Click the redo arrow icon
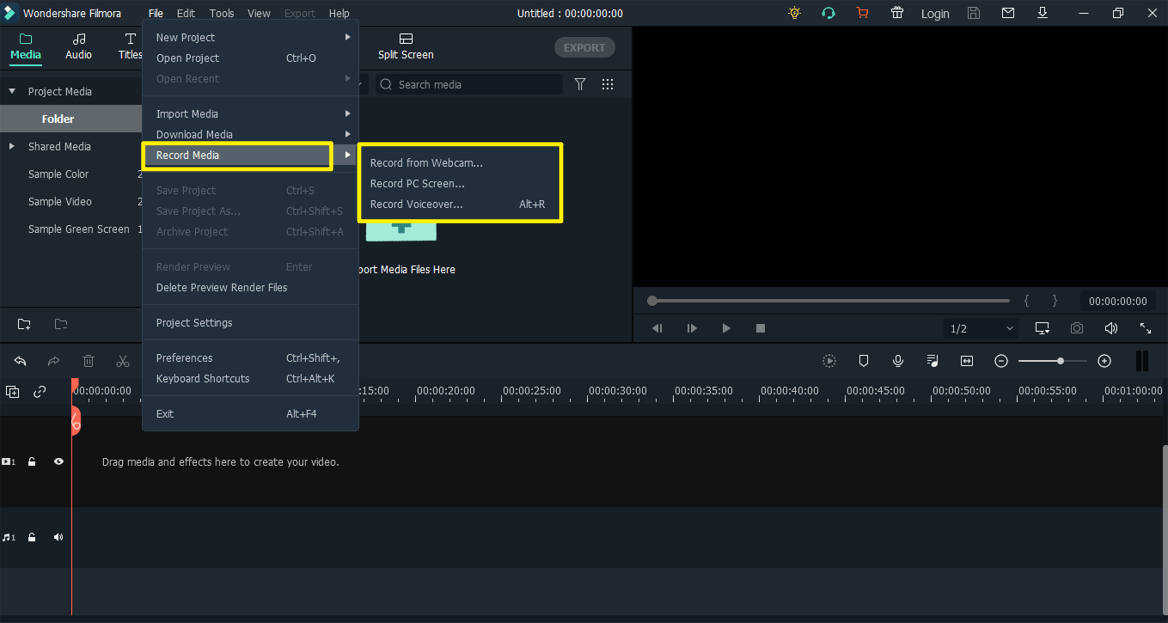This screenshot has width=1168, height=623. 54,361
